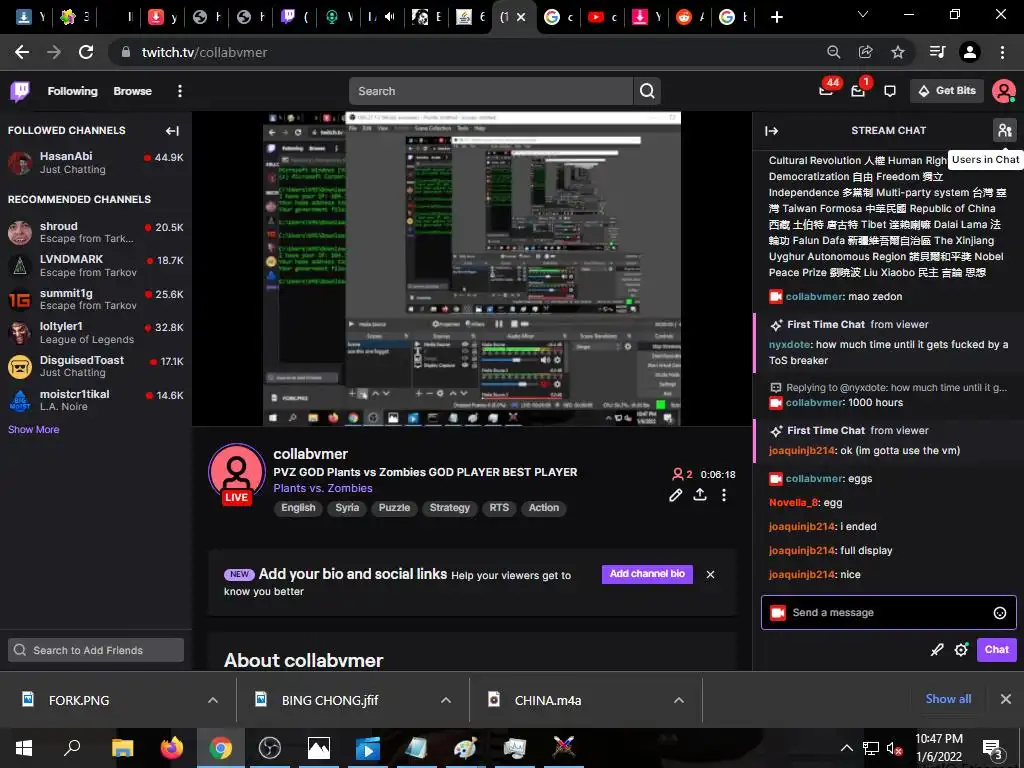
Task: Open Windows Start menu
Action: tap(24, 748)
